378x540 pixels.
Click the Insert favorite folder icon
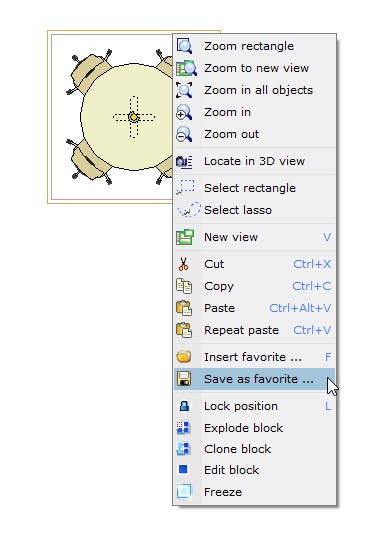[184, 357]
